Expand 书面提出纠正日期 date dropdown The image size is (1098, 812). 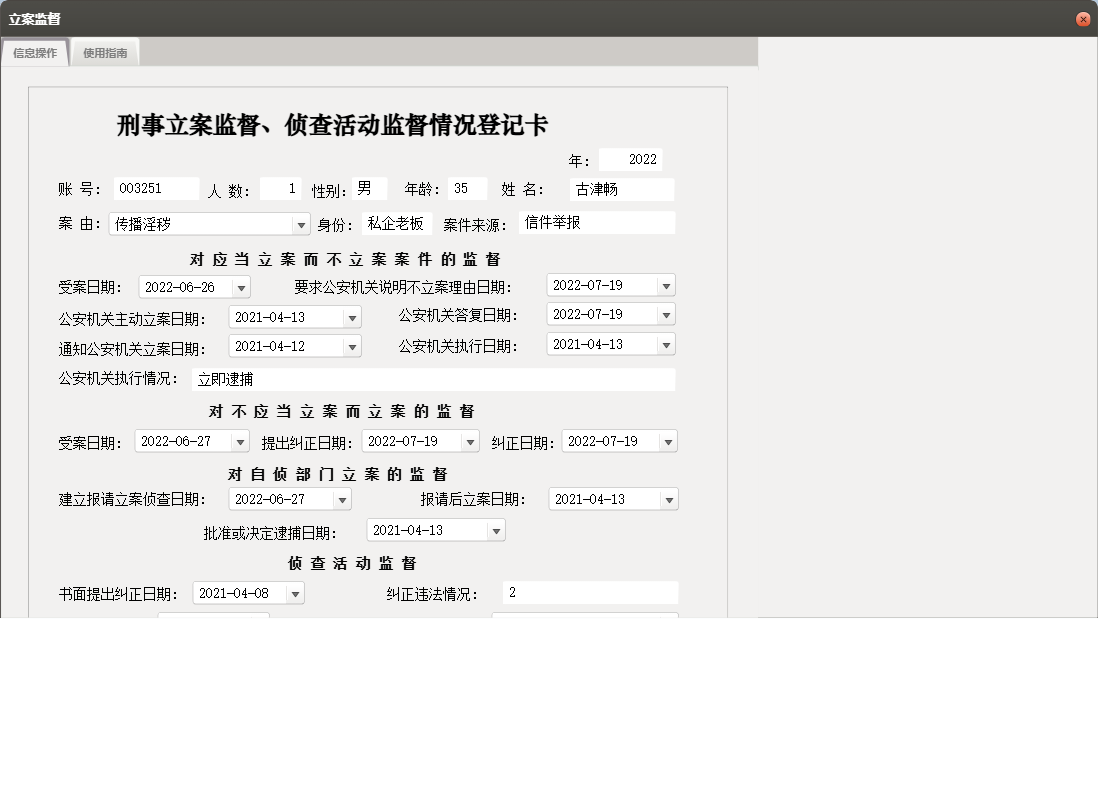[x=295, y=594]
